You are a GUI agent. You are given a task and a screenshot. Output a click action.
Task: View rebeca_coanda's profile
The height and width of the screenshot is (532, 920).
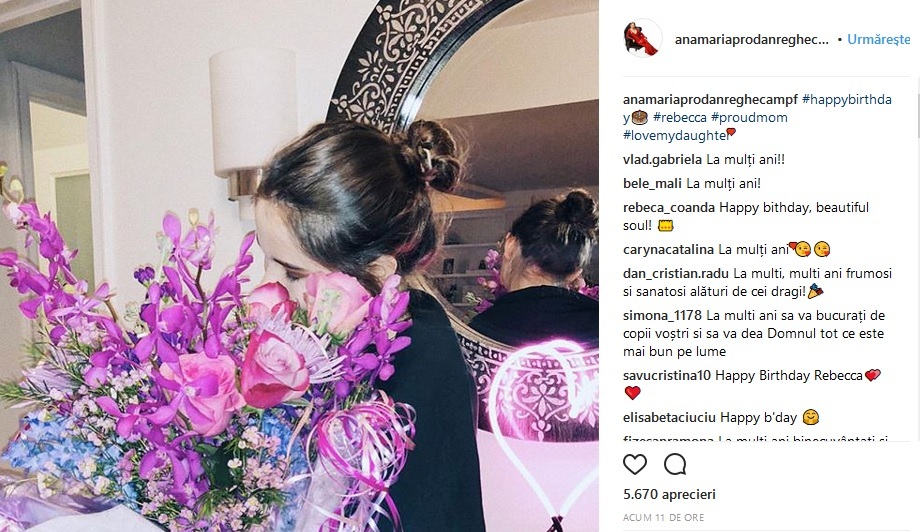tap(669, 208)
